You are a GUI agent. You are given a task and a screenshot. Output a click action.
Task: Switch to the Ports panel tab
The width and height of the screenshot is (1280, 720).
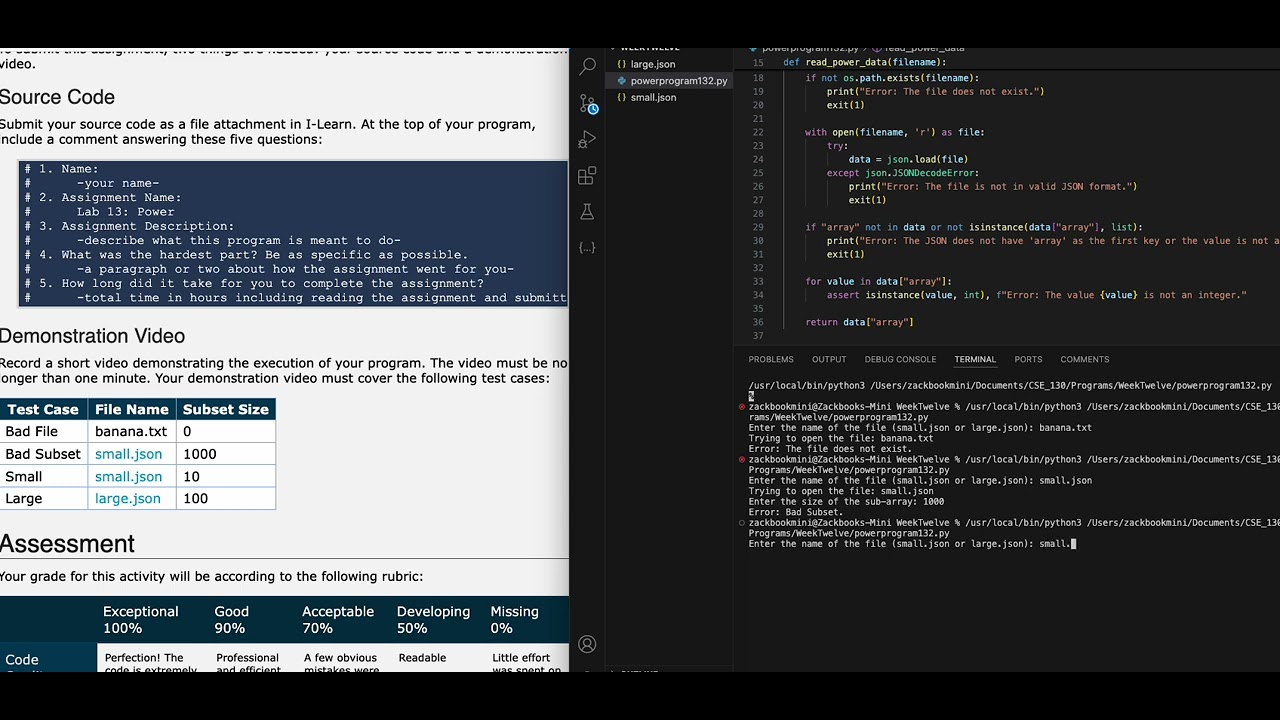point(1028,359)
